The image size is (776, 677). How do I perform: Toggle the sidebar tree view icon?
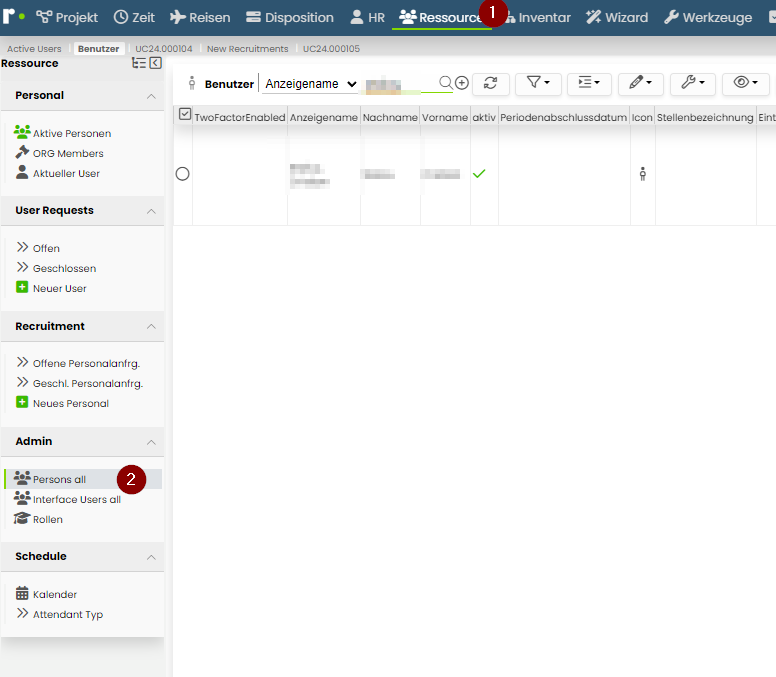click(139, 63)
